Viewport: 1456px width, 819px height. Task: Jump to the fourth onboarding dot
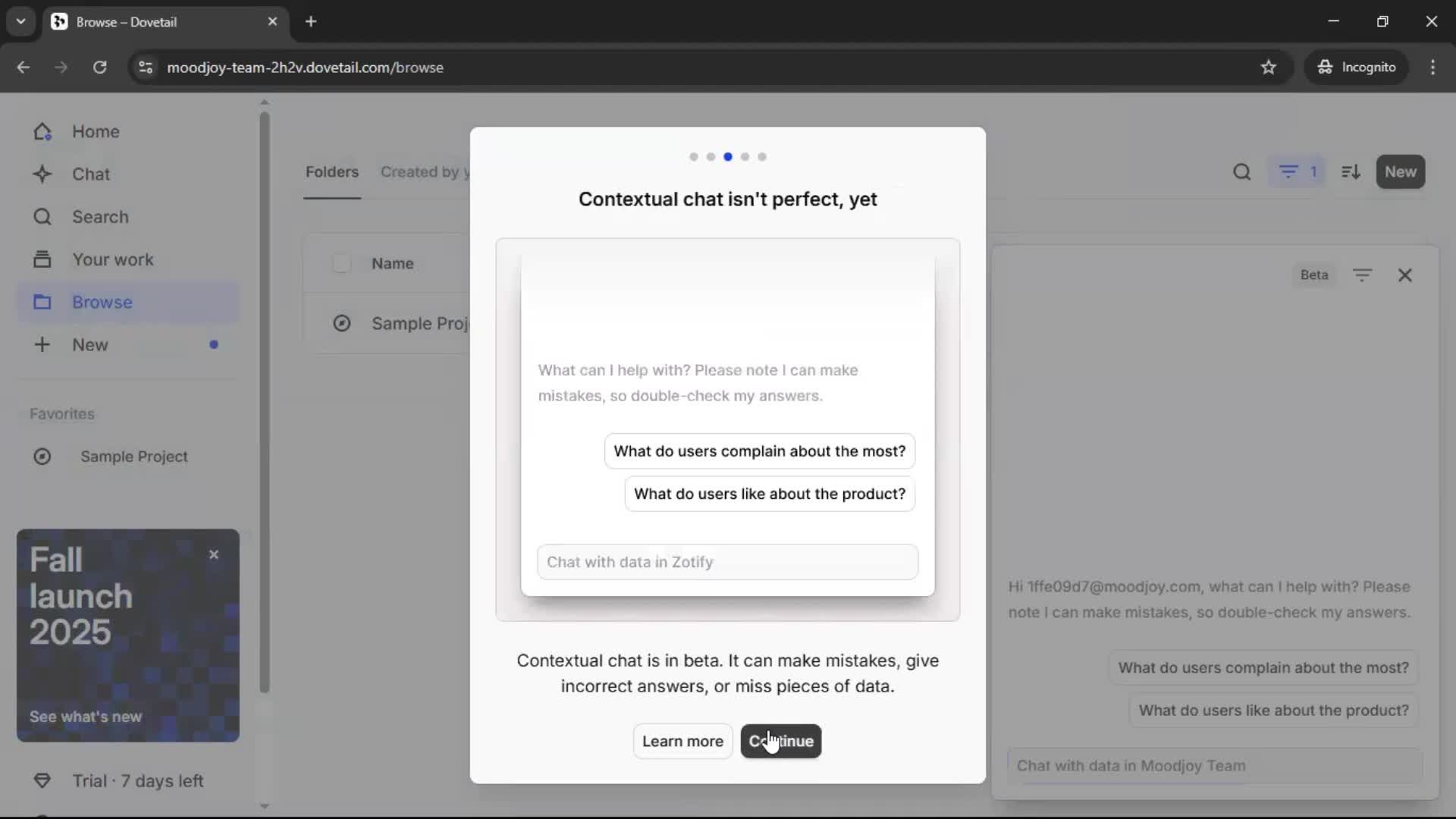(745, 157)
